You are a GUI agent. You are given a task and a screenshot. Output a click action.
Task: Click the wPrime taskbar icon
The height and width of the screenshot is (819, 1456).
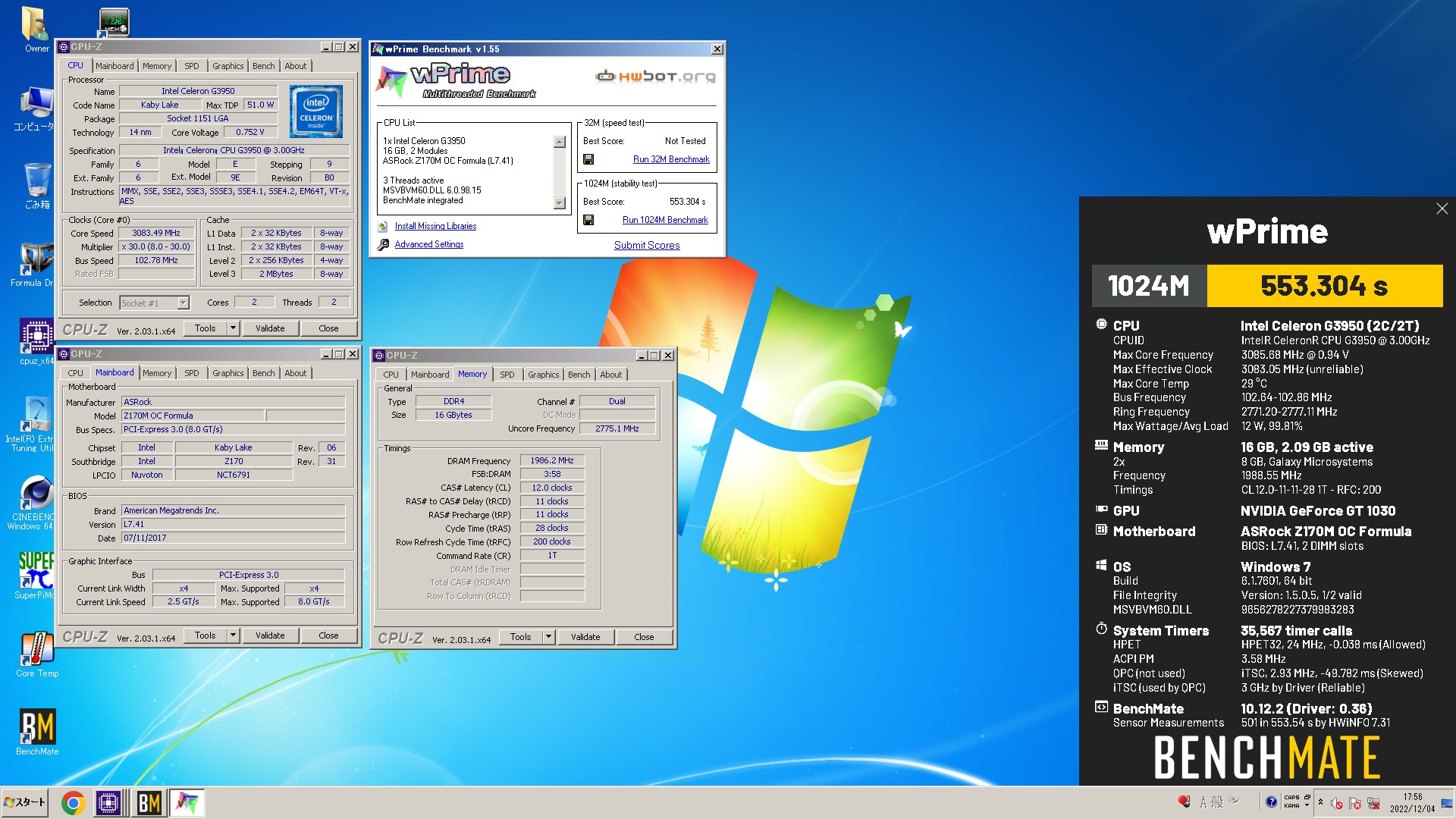tap(187, 803)
